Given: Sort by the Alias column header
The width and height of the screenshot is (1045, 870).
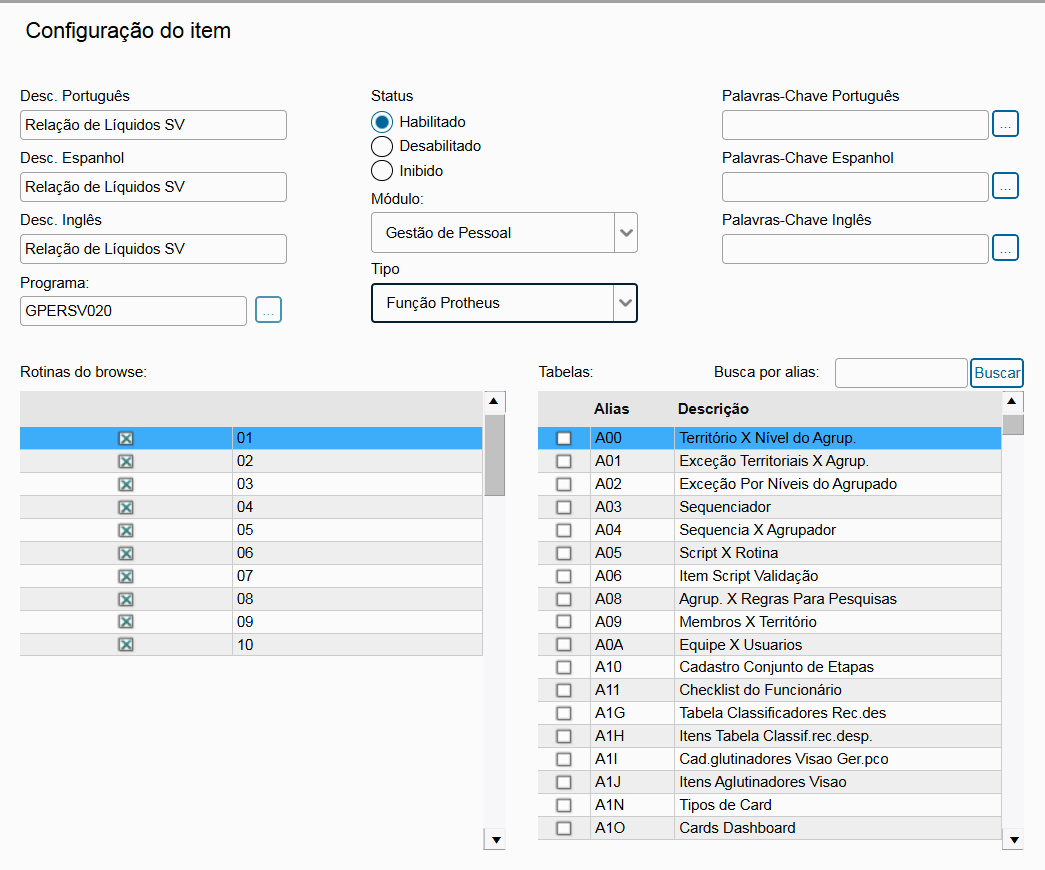Looking at the screenshot, I should coord(611,409).
